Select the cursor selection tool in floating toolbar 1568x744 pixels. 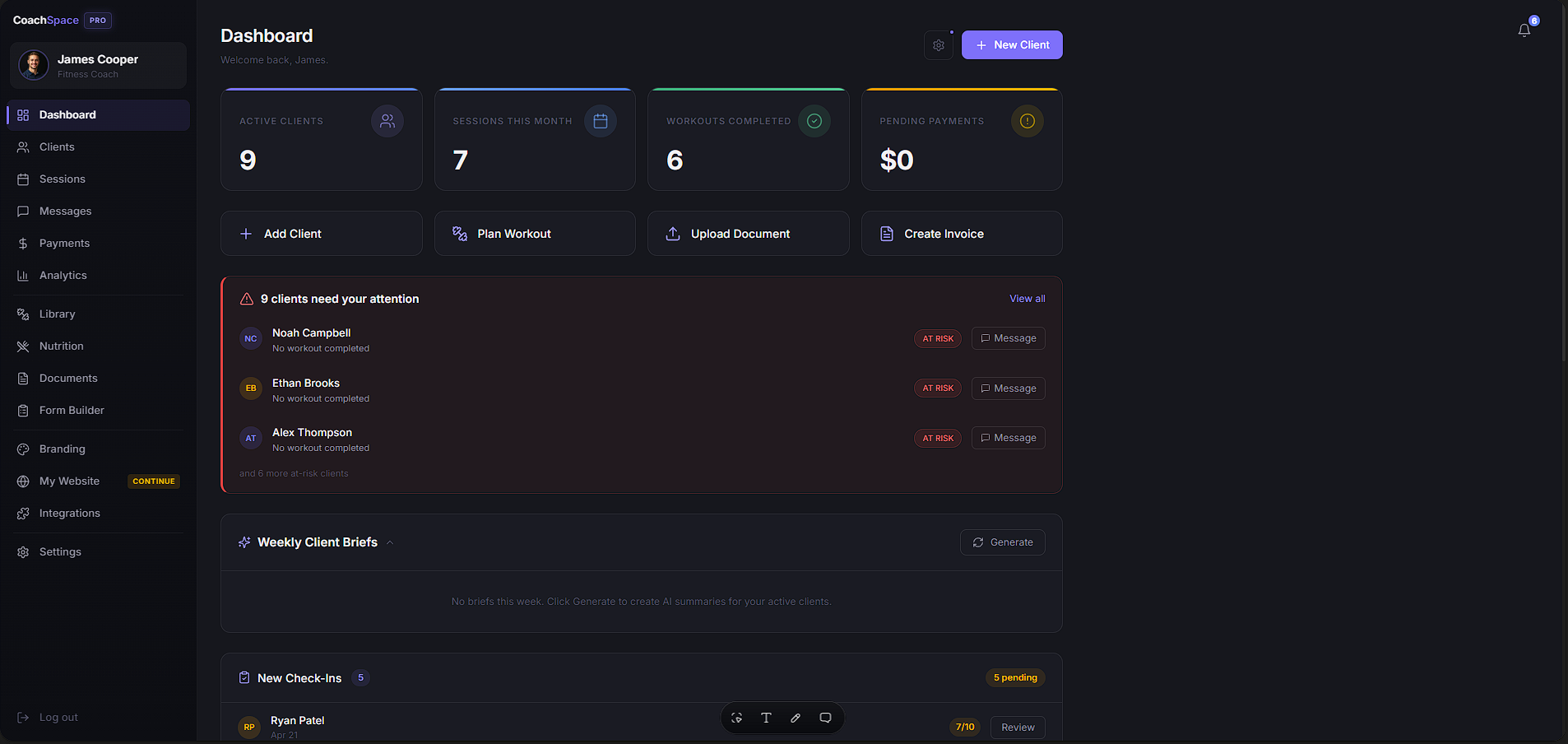coord(737,718)
